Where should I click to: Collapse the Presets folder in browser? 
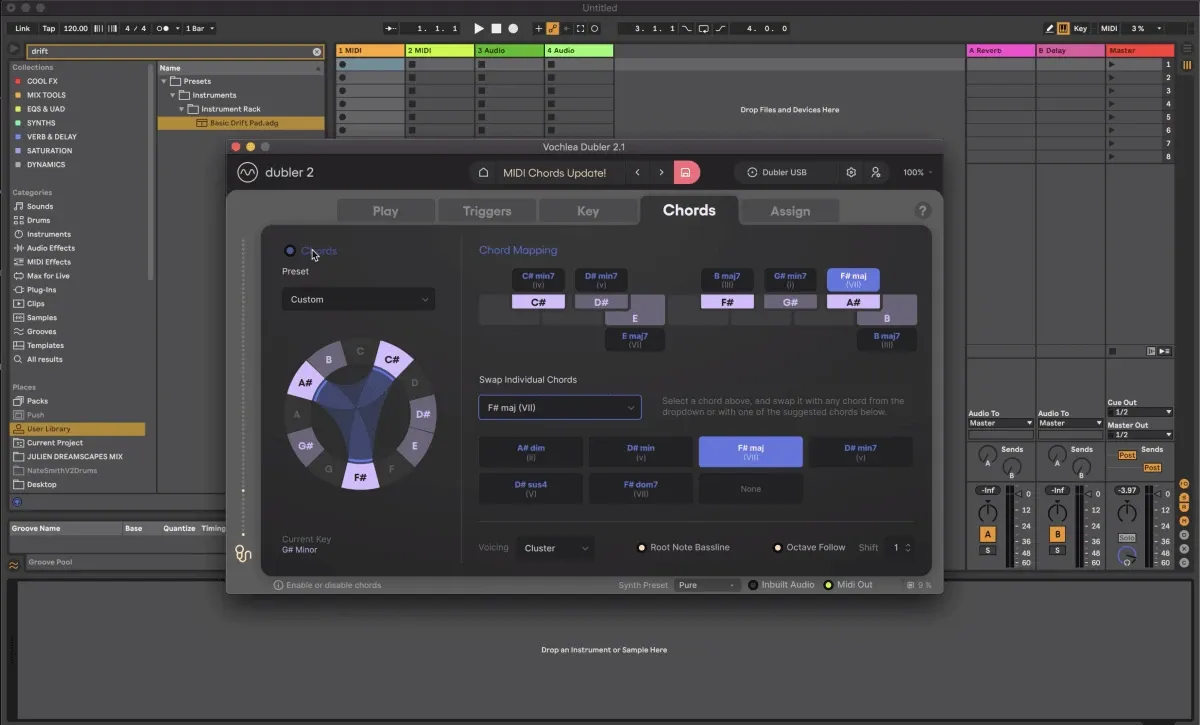[x=163, y=81]
